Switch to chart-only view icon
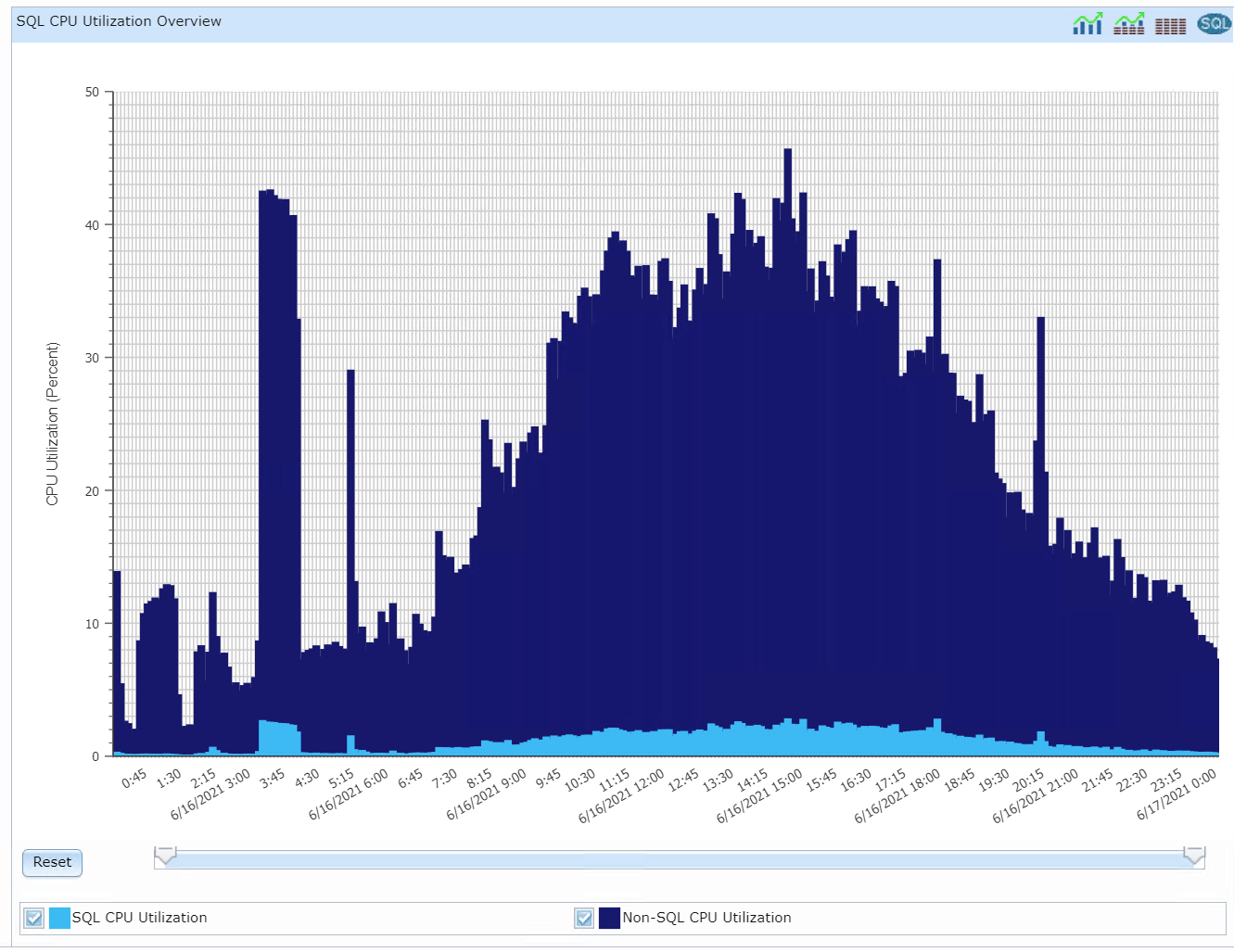Screen dimensions: 1234x952 [x=1088, y=24]
